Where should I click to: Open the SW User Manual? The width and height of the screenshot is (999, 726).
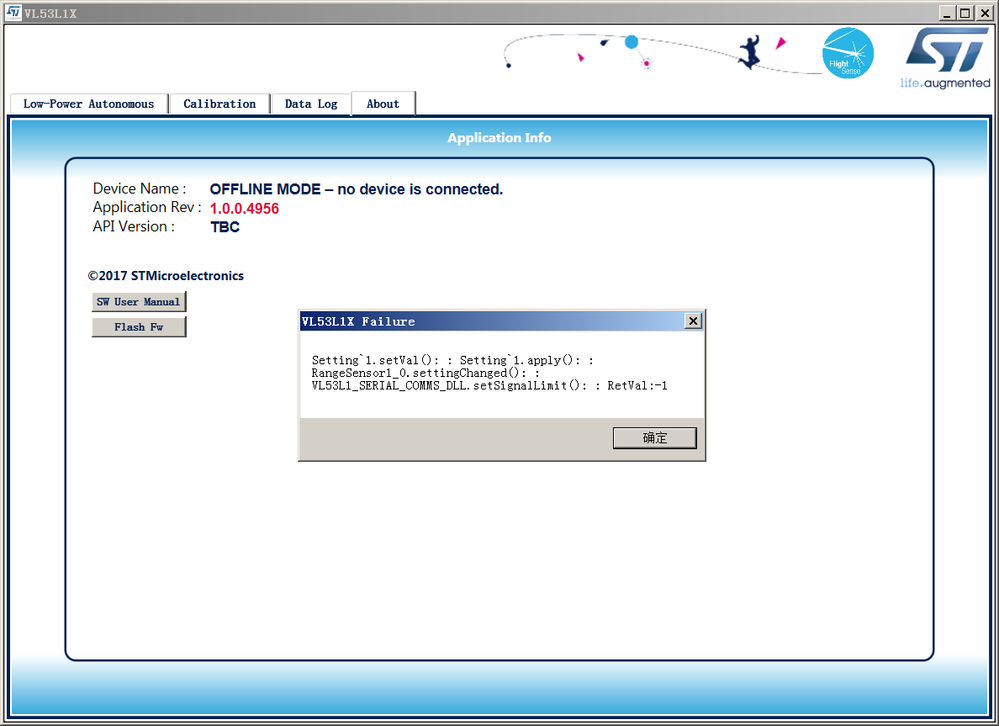pos(139,302)
